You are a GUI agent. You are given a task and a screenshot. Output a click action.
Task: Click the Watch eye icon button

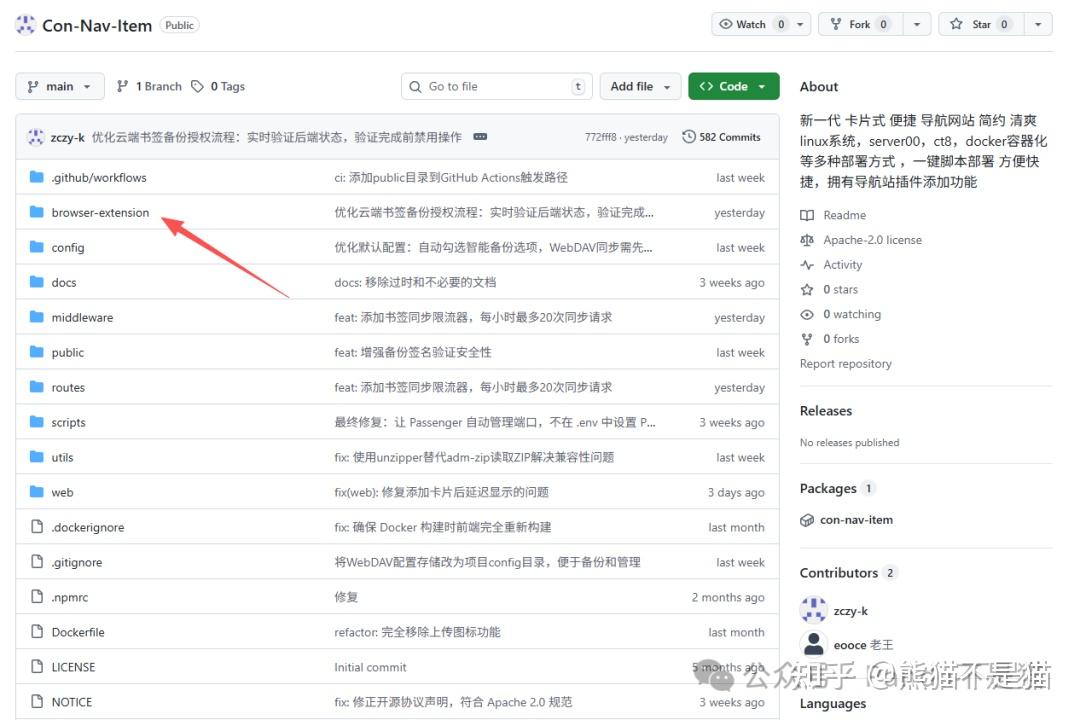point(743,24)
